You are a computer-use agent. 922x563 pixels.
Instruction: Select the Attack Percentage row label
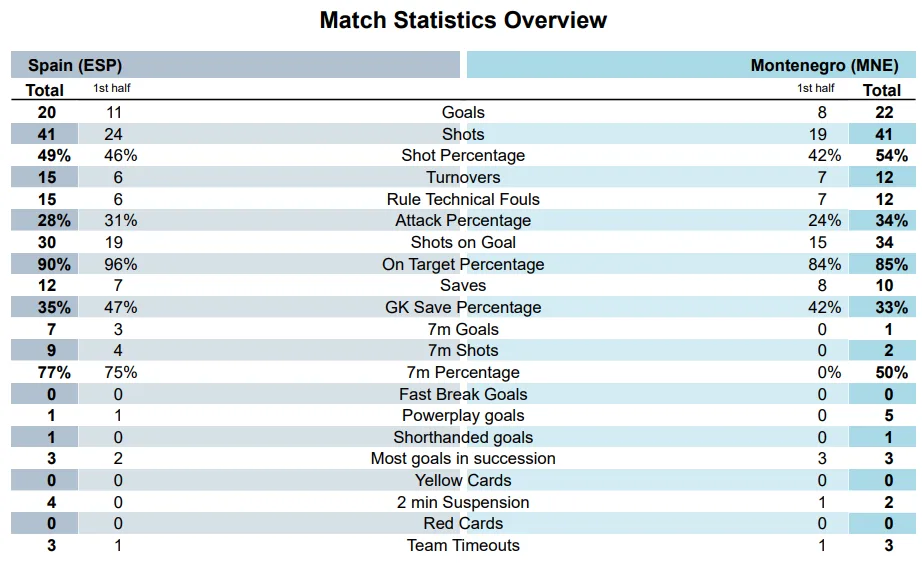pyautogui.click(x=463, y=221)
